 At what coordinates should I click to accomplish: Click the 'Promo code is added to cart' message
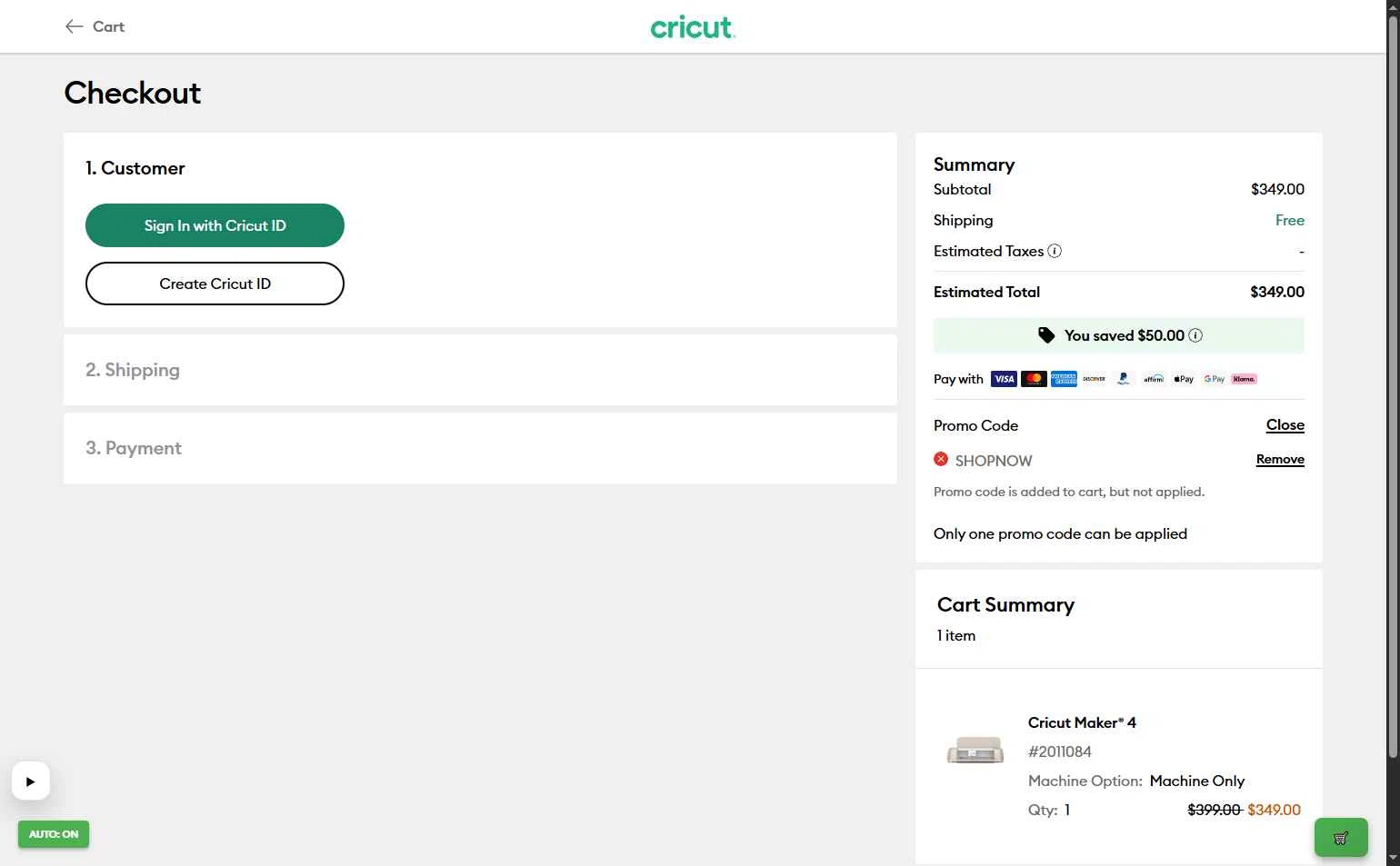pos(1069,492)
